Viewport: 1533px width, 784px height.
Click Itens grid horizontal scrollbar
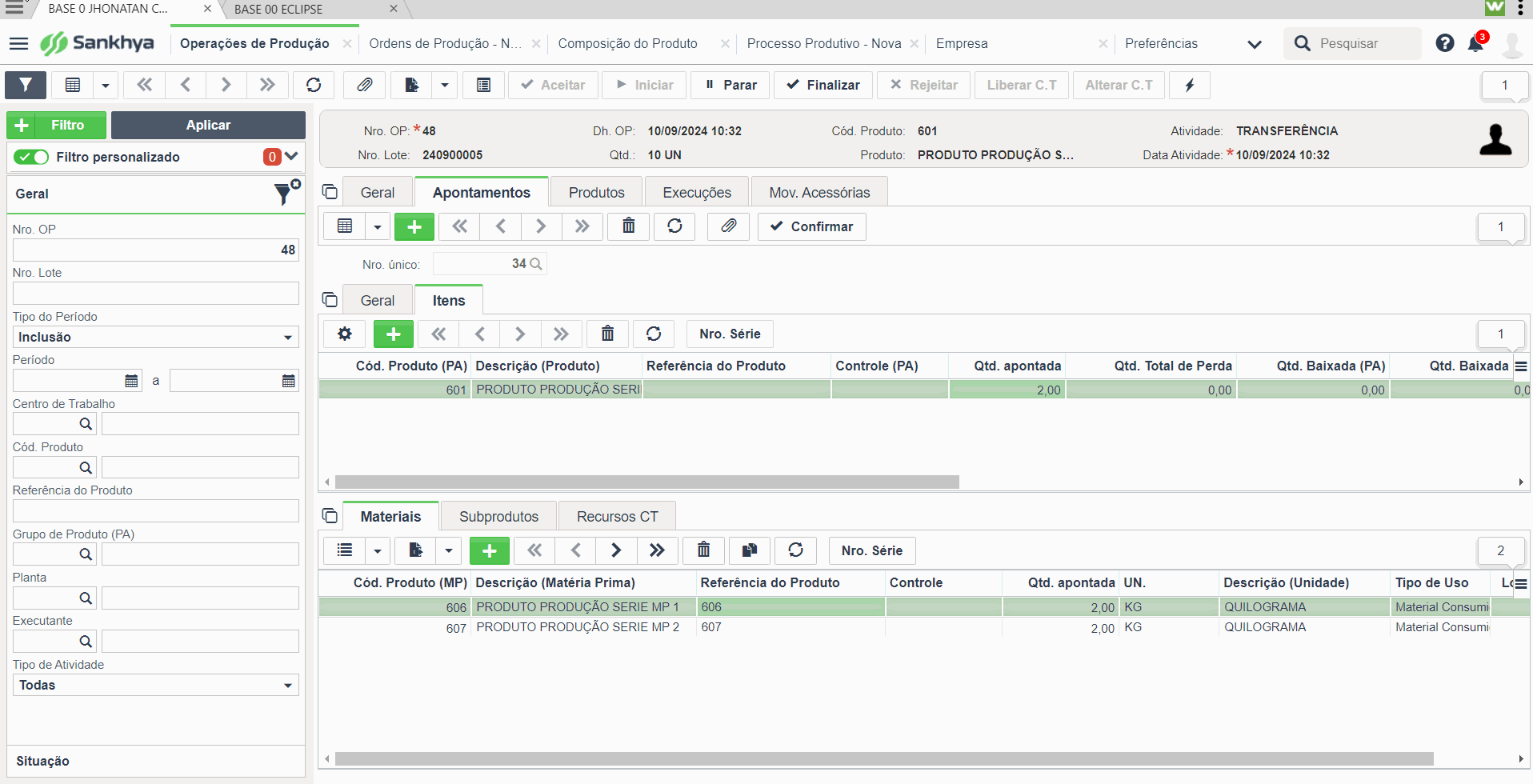(646, 482)
